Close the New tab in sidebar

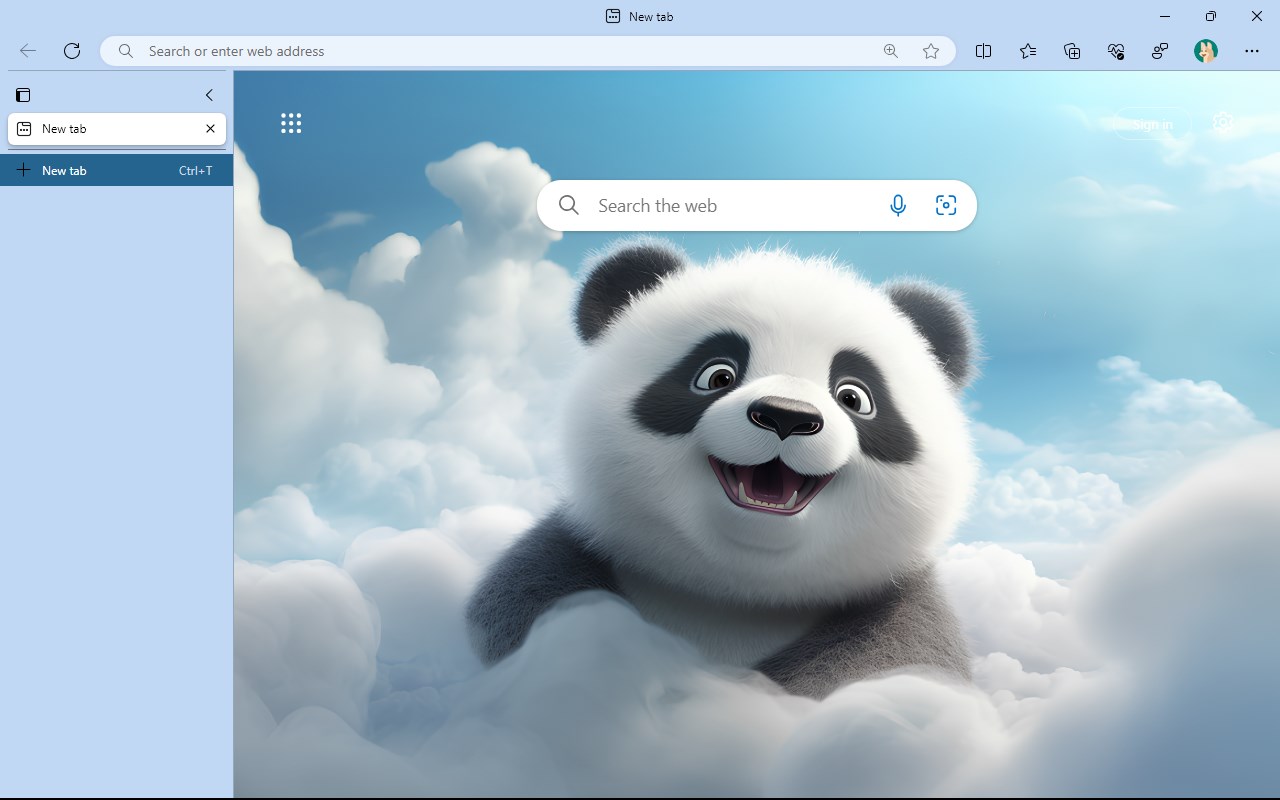(x=210, y=129)
